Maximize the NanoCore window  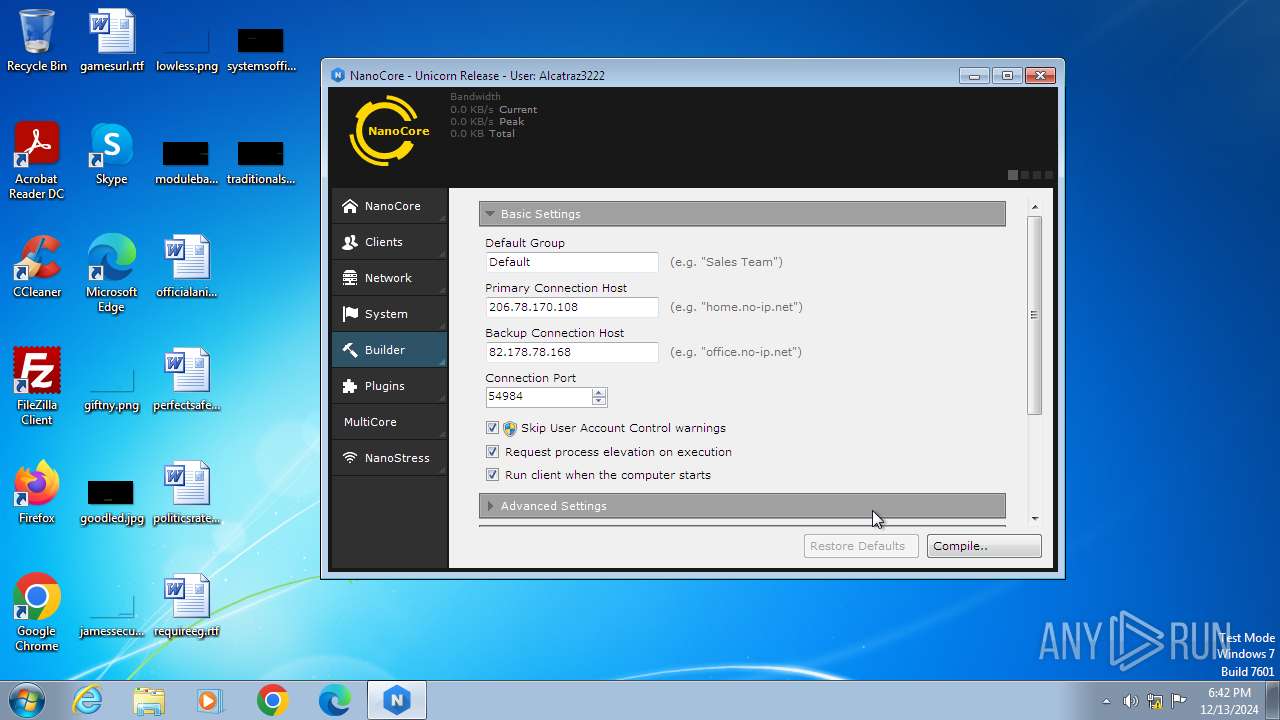coord(1007,75)
